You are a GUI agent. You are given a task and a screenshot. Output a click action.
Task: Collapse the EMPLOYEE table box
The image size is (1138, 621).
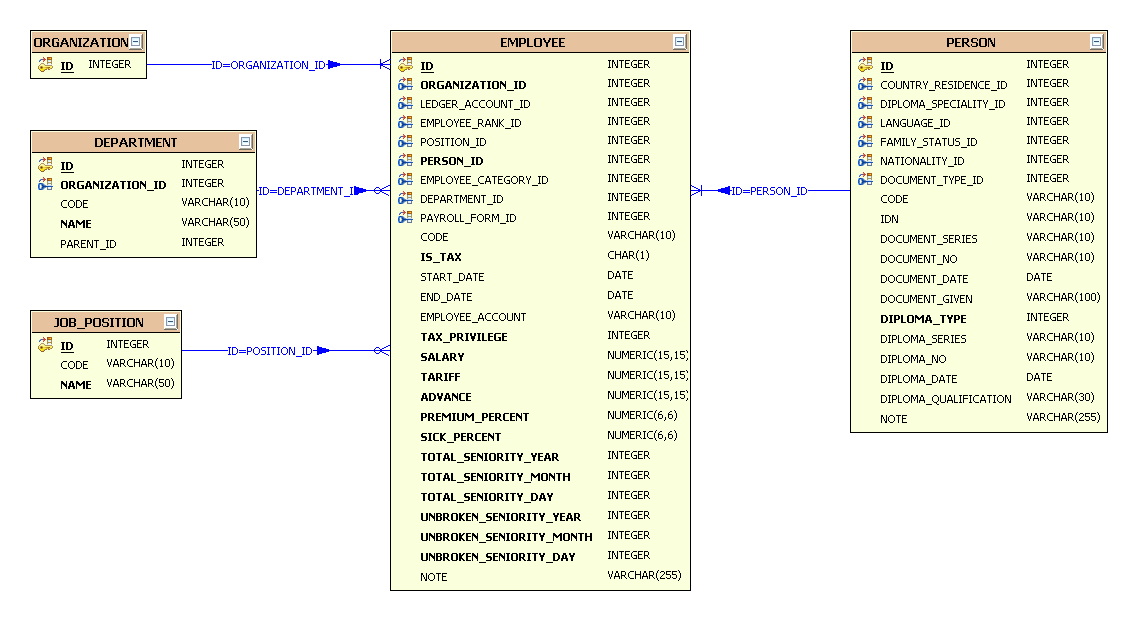(680, 42)
